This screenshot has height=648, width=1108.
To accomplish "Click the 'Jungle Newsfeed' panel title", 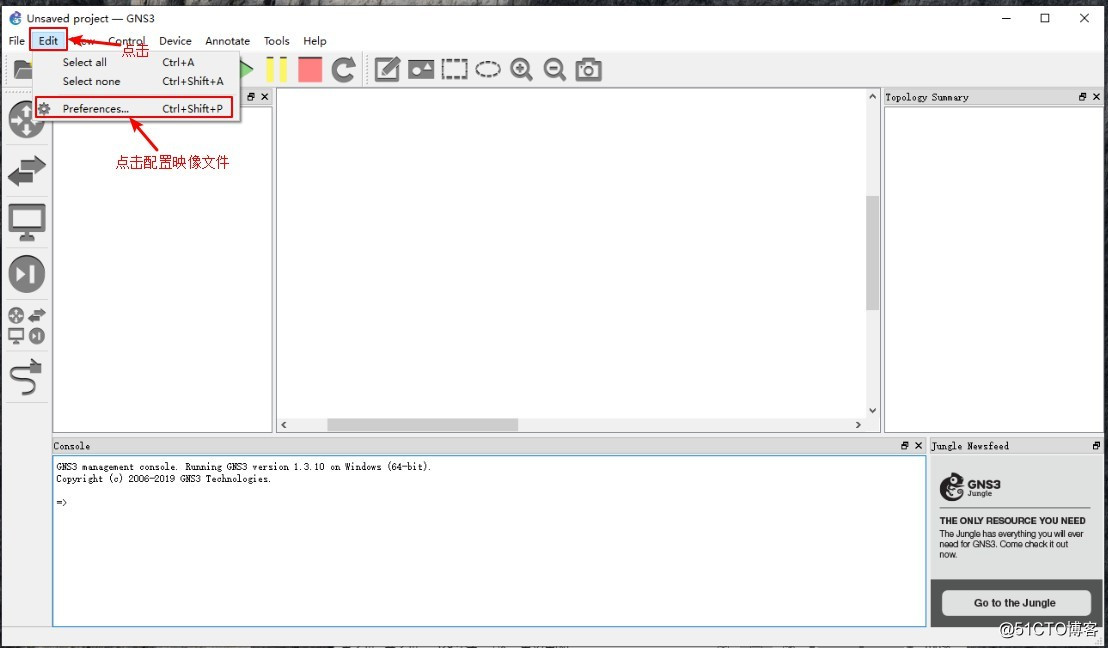I will (x=970, y=446).
